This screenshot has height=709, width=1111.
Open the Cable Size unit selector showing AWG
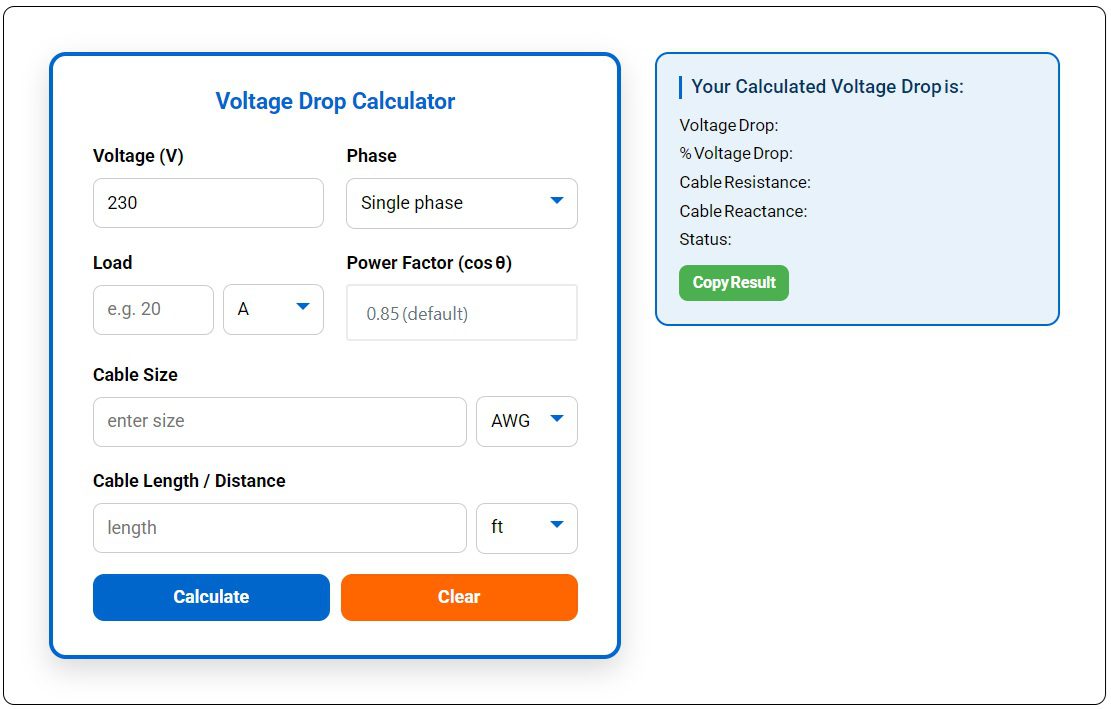[526, 421]
